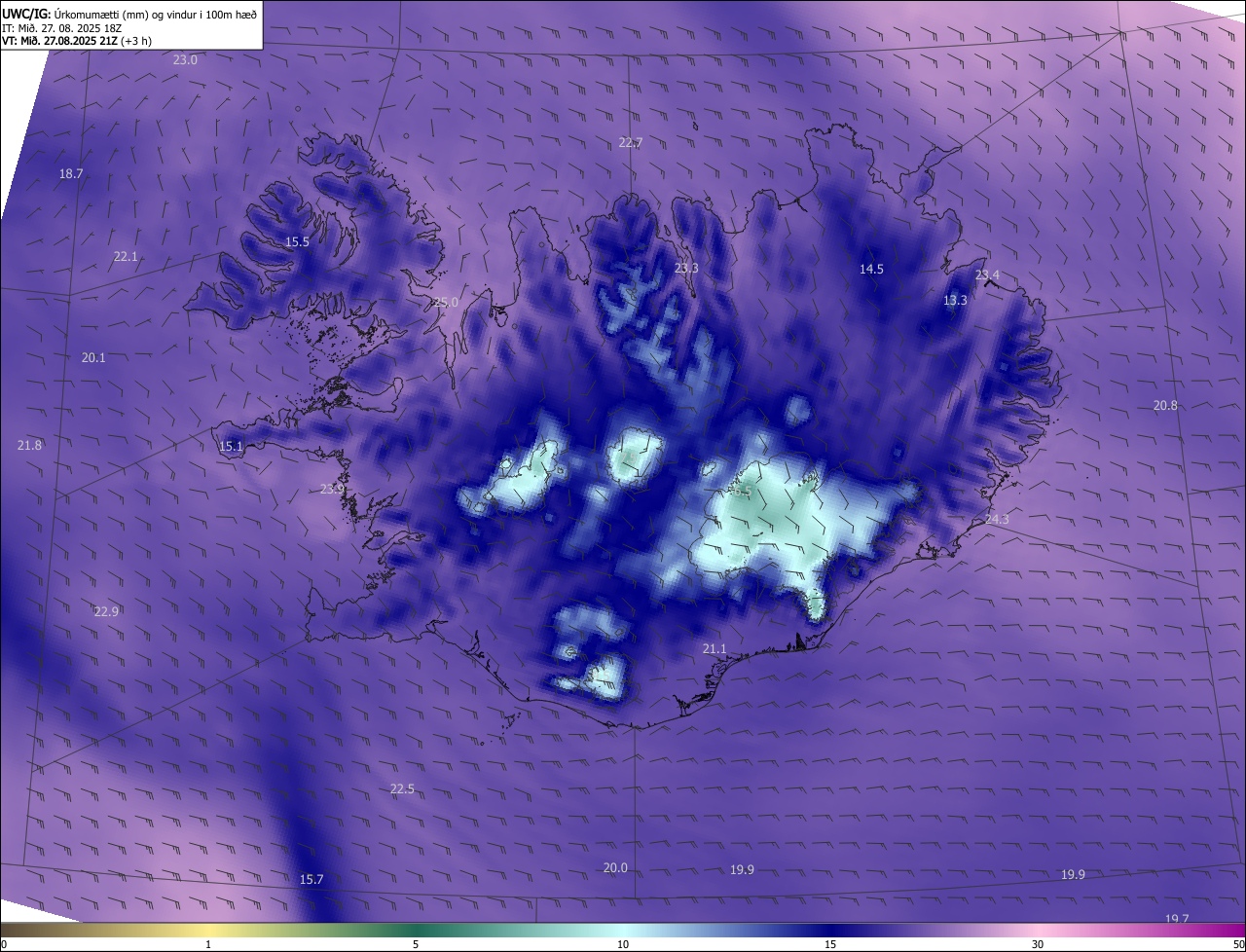Click the colorbar tick label 15
Image resolution: width=1246 pixels, height=952 pixels.
[830, 944]
